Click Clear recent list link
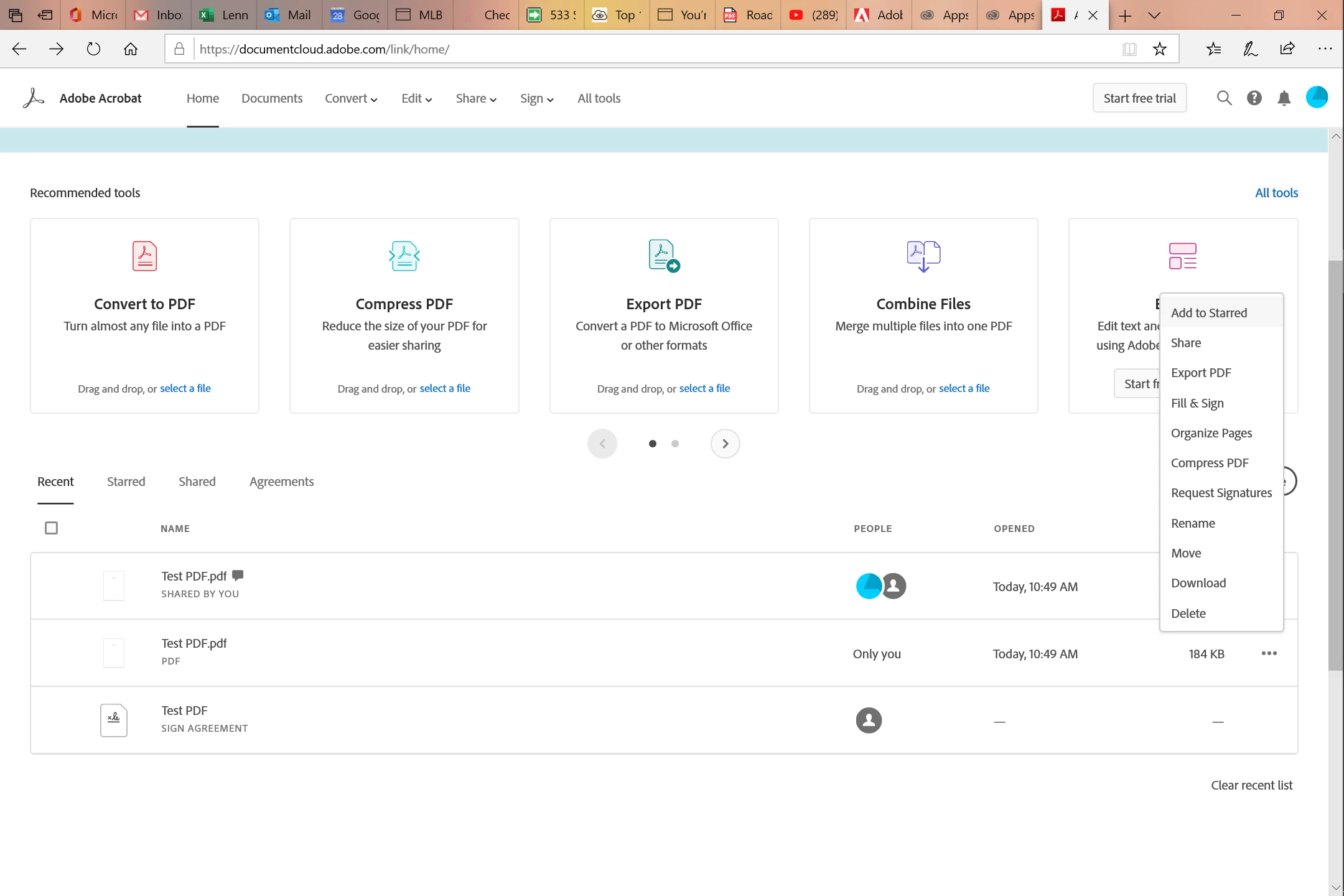This screenshot has width=1344, height=896. tap(1251, 785)
